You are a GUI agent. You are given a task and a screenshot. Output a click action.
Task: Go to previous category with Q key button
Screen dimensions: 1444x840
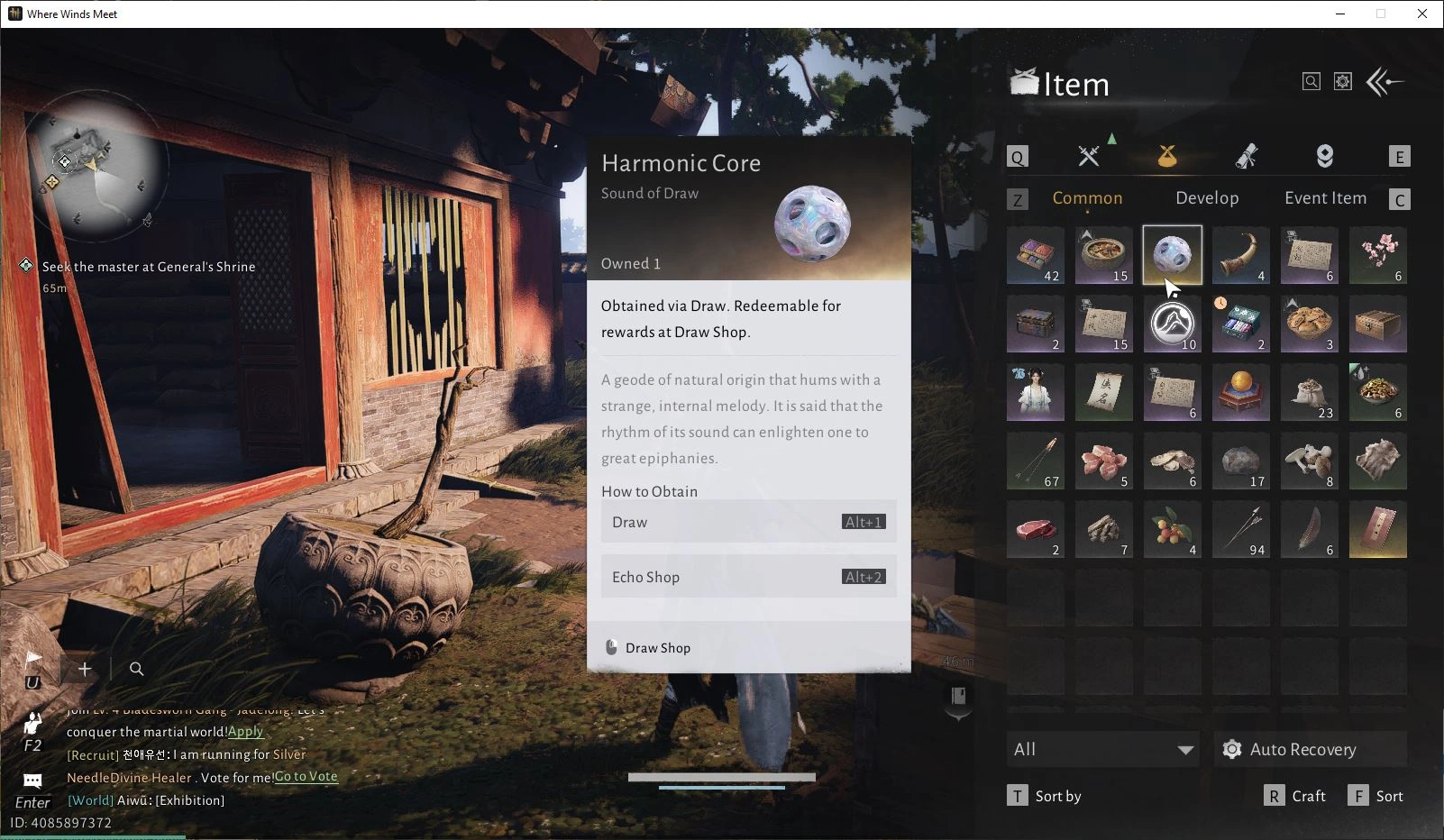pos(1018,157)
